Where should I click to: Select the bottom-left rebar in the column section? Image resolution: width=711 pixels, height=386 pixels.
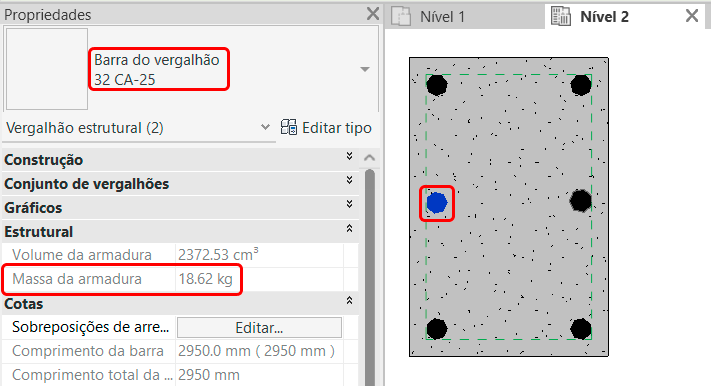[437, 329]
